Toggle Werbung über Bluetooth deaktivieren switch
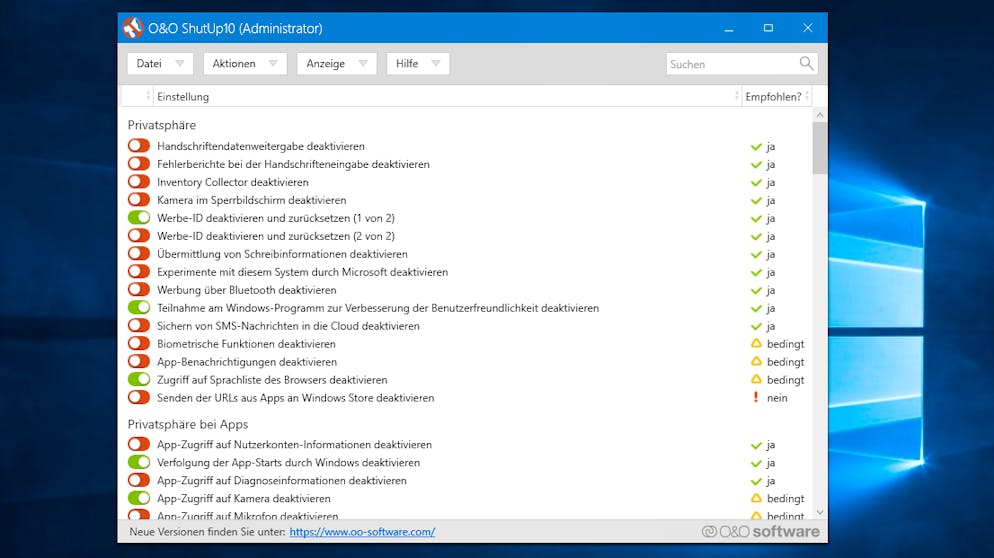This screenshot has height=558, width=994. [x=139, y=290]
